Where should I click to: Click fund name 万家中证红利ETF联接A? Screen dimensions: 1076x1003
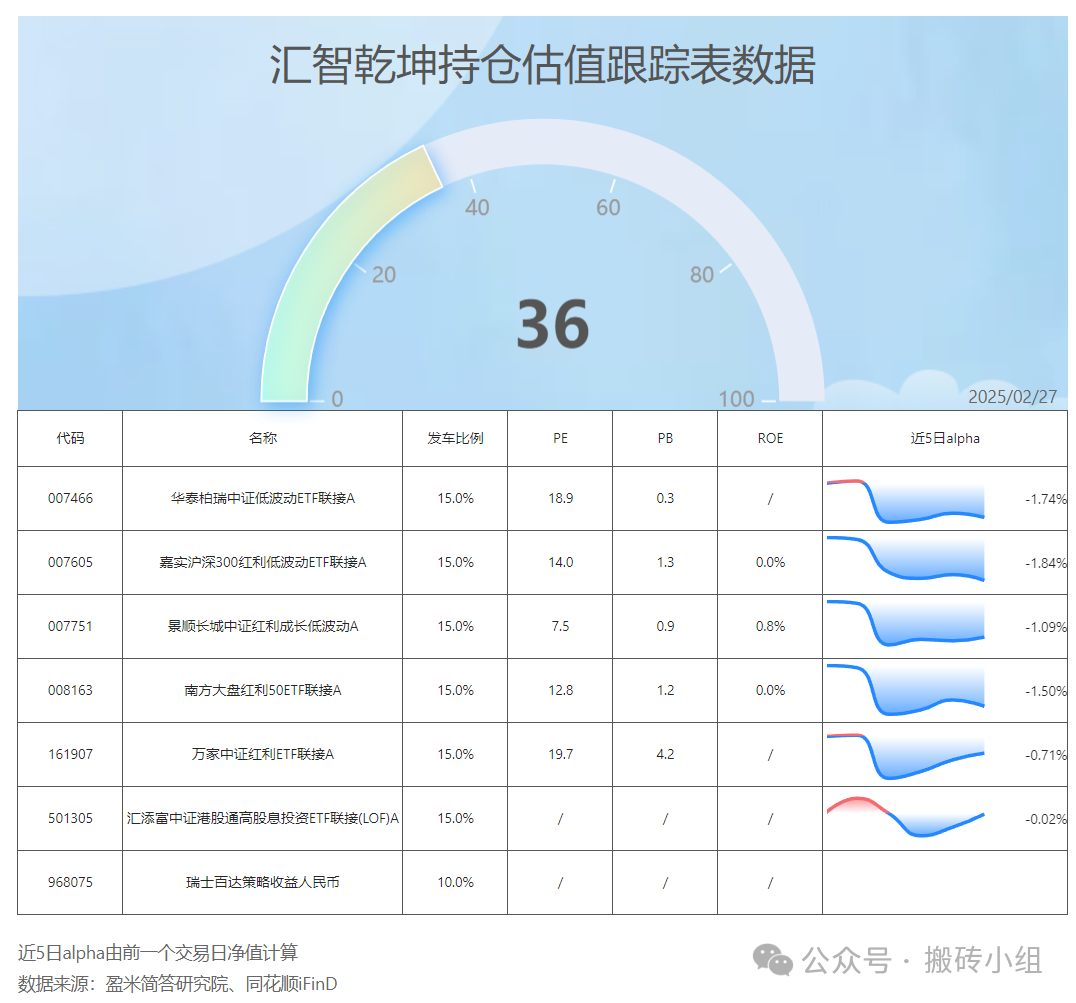click(x=262, y=755)
